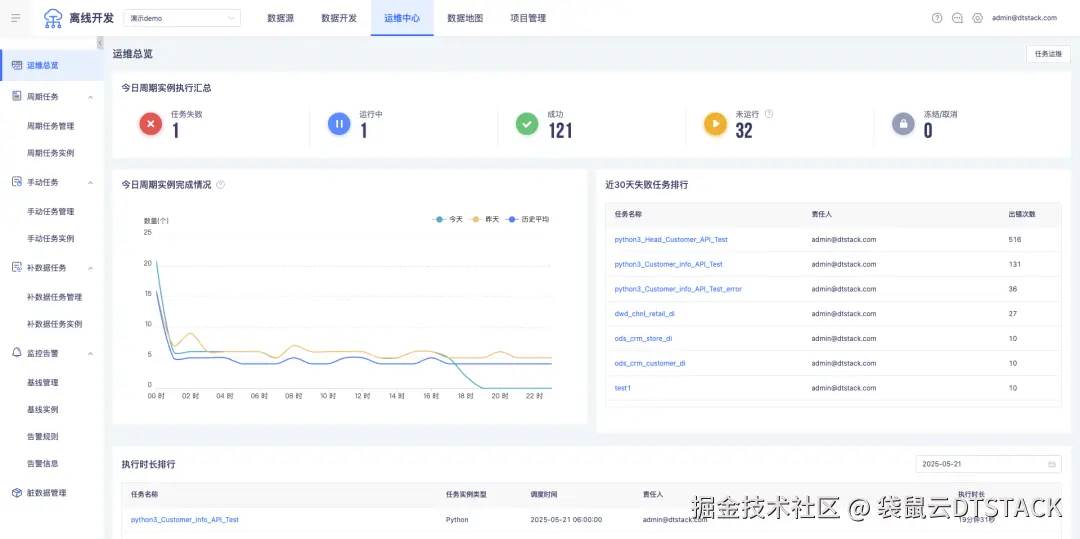Switch to the 项目管理 tab
This screenshot has width=1080, height=539.
tap(528, 19)
